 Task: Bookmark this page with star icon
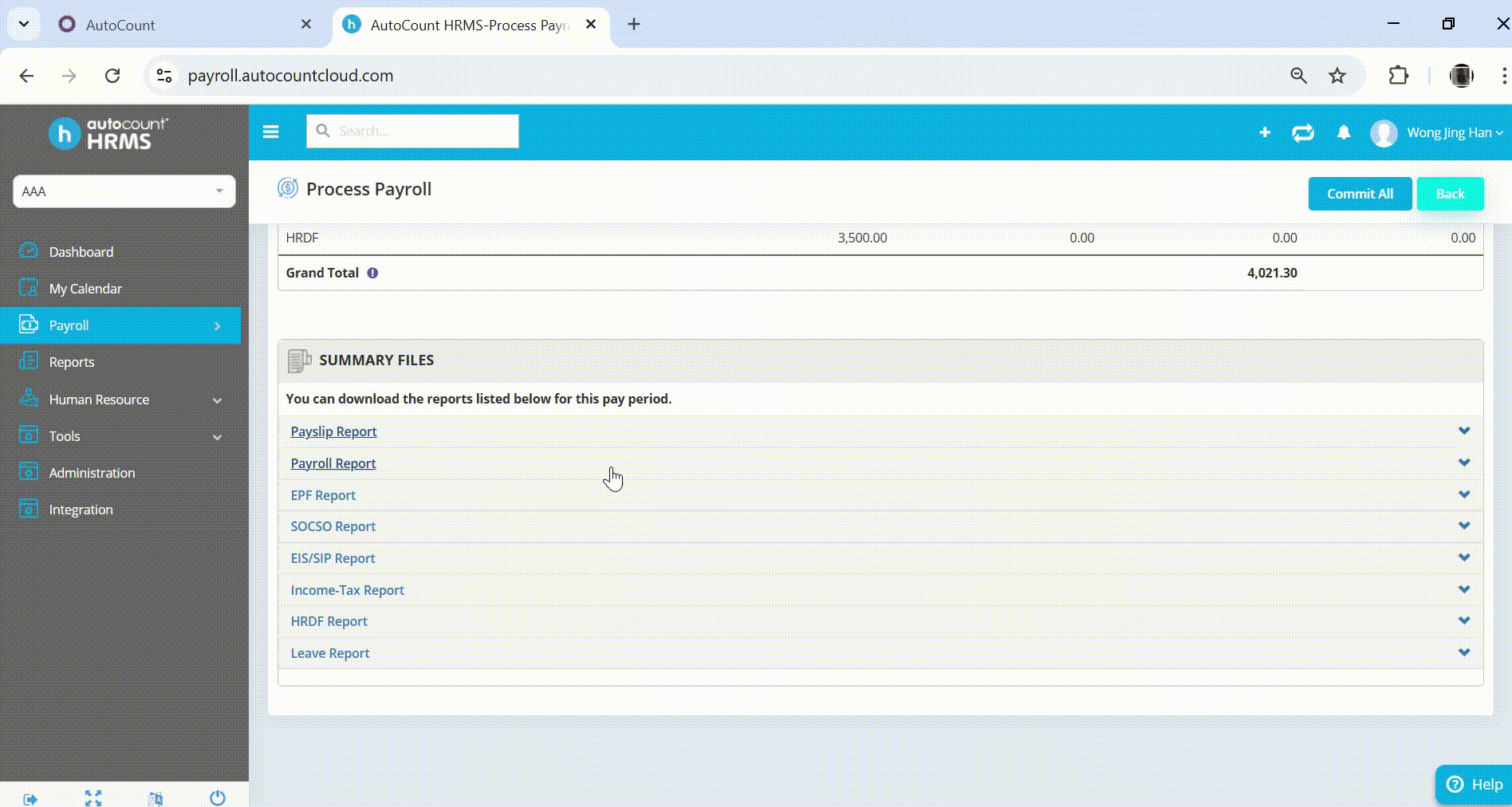click(x=1337, y=76)
